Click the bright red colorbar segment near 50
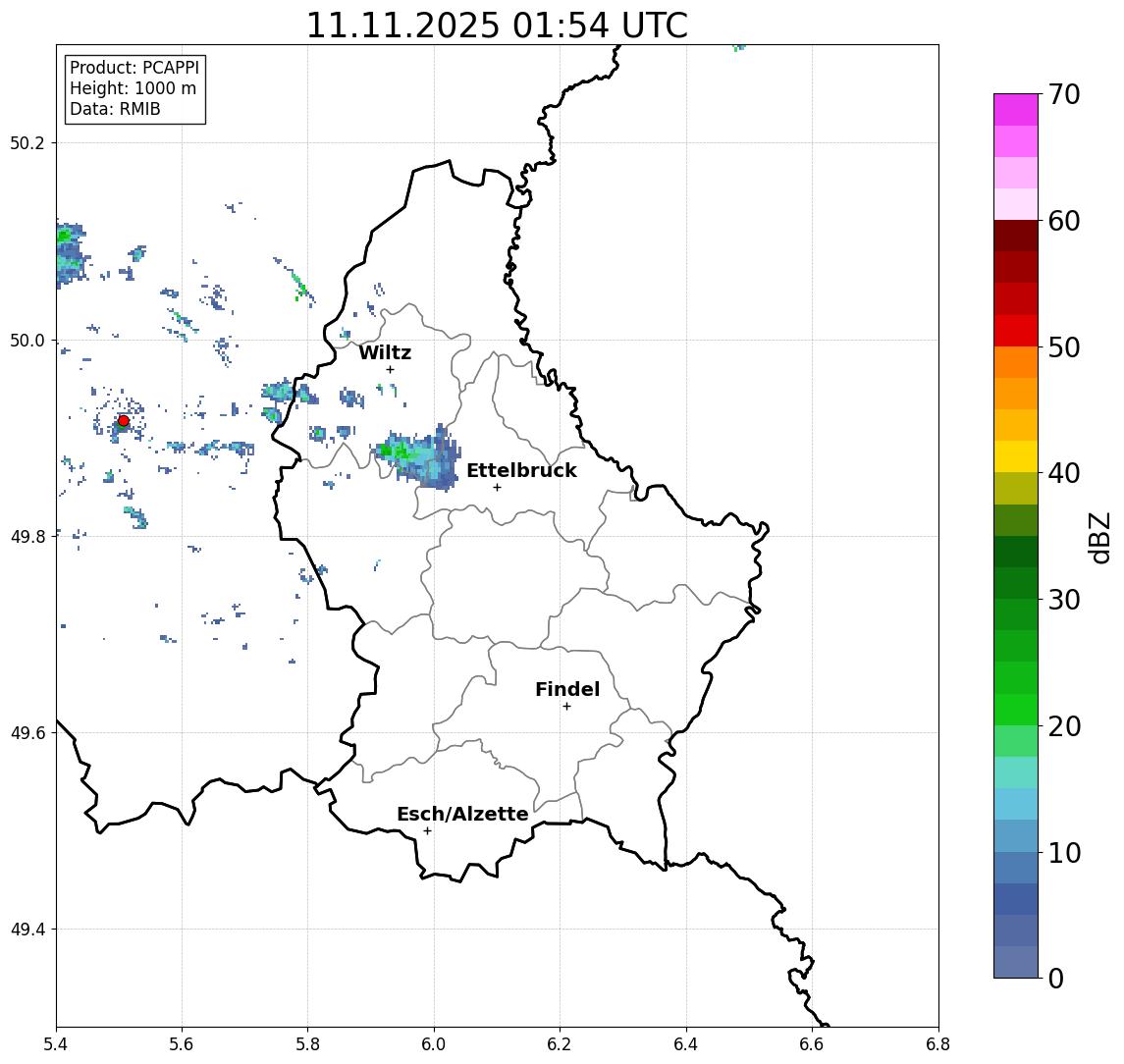 point(1016,331)
